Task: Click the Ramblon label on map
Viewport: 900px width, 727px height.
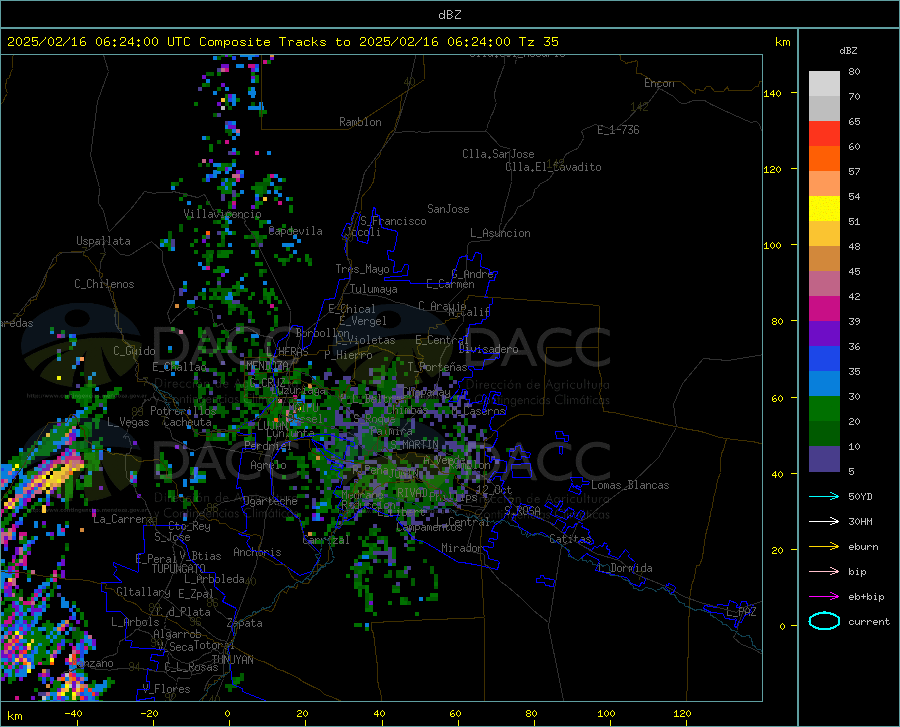Action: [360, 122]
